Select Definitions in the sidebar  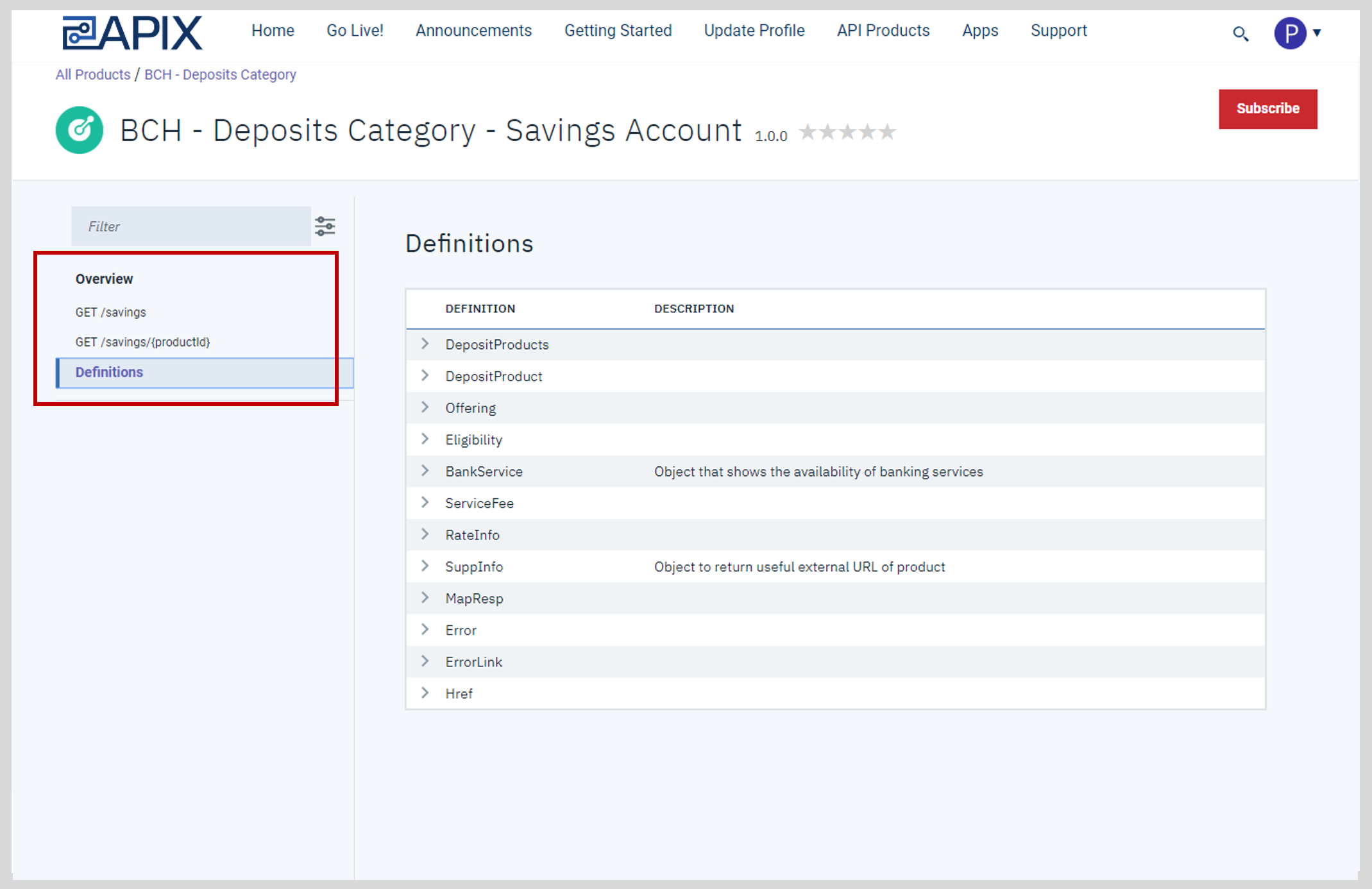pos(205,373)
